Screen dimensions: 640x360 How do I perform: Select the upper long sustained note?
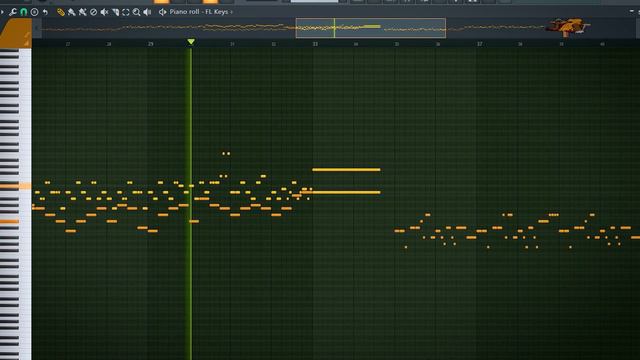point(346,169)
